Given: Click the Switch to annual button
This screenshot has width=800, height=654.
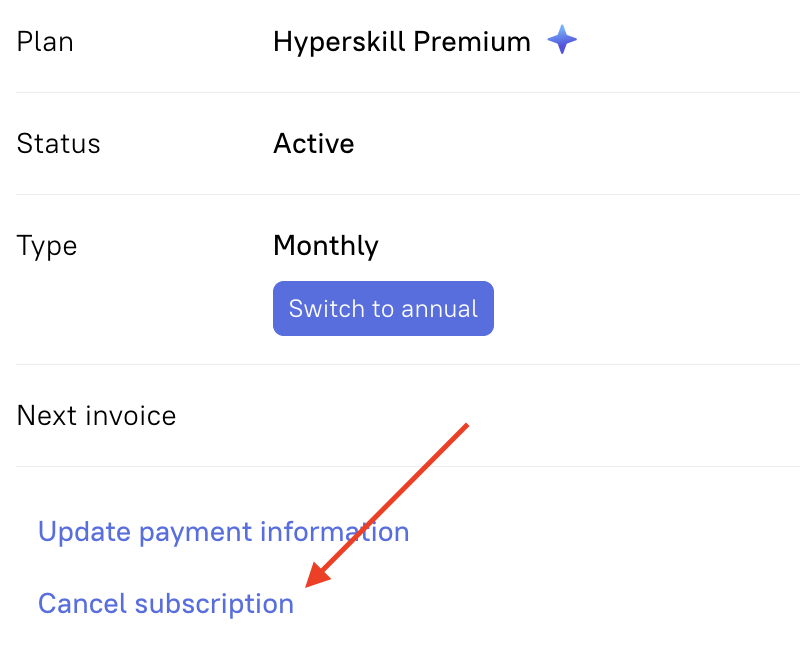Looking at the screenshot, I should tap(383, 308).
